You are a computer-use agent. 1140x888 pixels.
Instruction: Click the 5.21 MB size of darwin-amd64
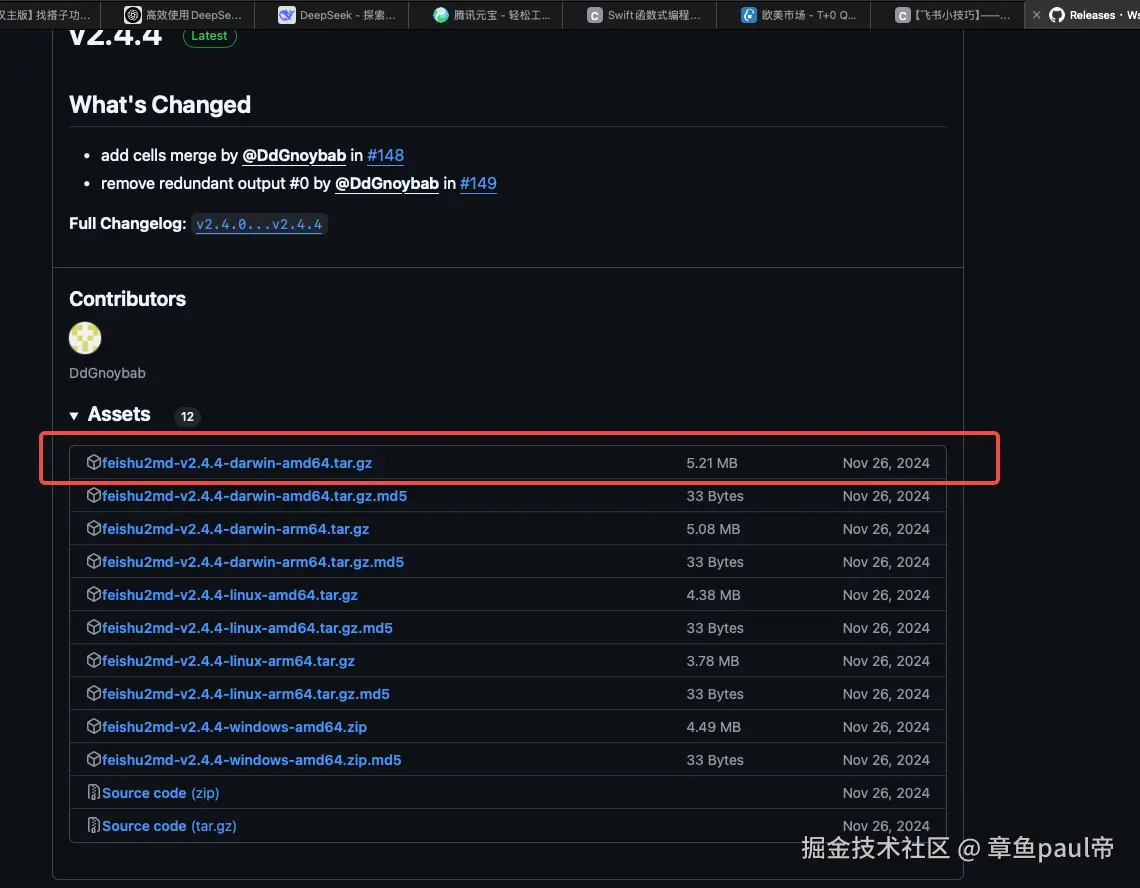tap(712, 463)
